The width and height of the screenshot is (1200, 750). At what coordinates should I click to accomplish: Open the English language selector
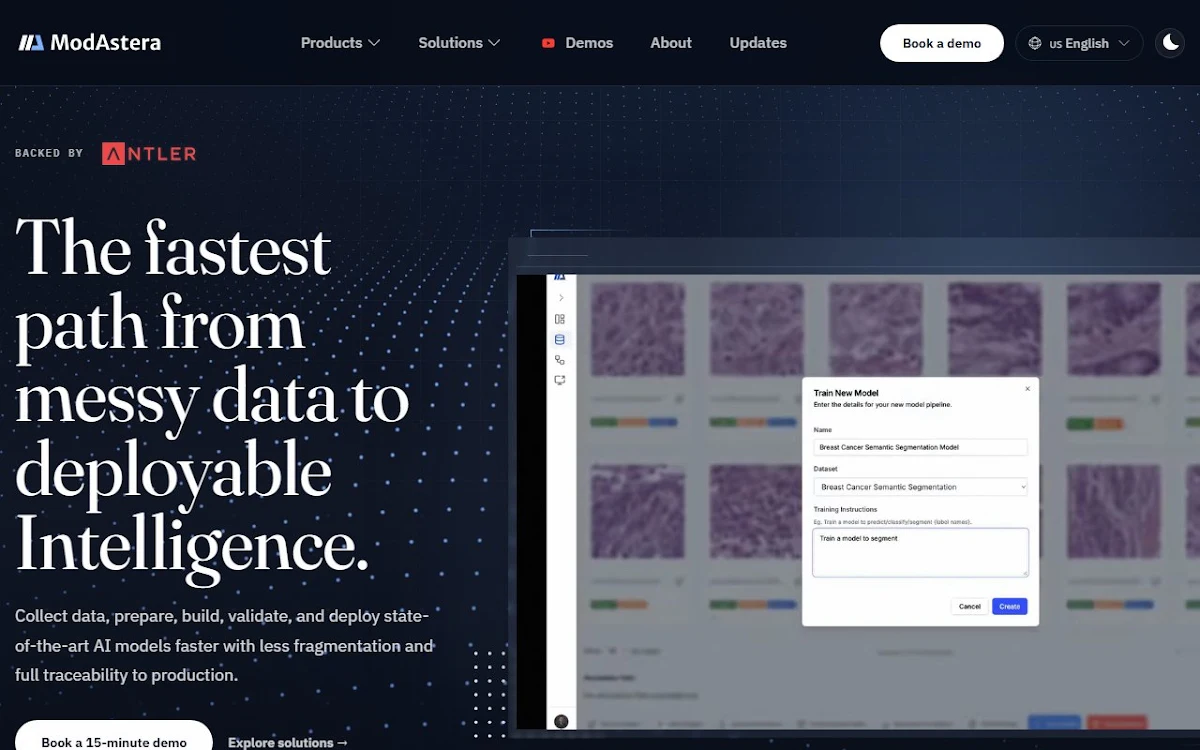pyautogui.click(x=1079, y=43)
